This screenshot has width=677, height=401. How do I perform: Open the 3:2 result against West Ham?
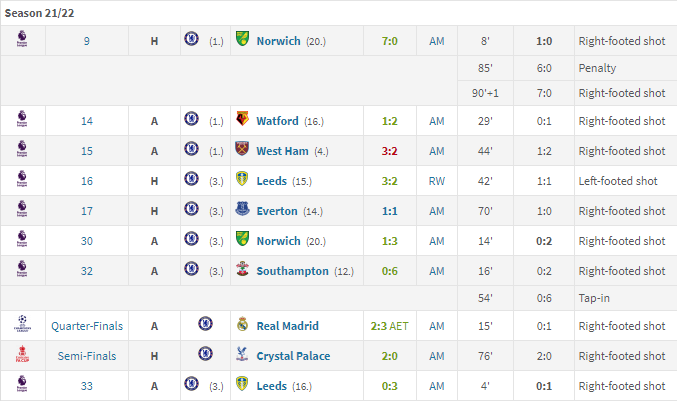[389, 151]
